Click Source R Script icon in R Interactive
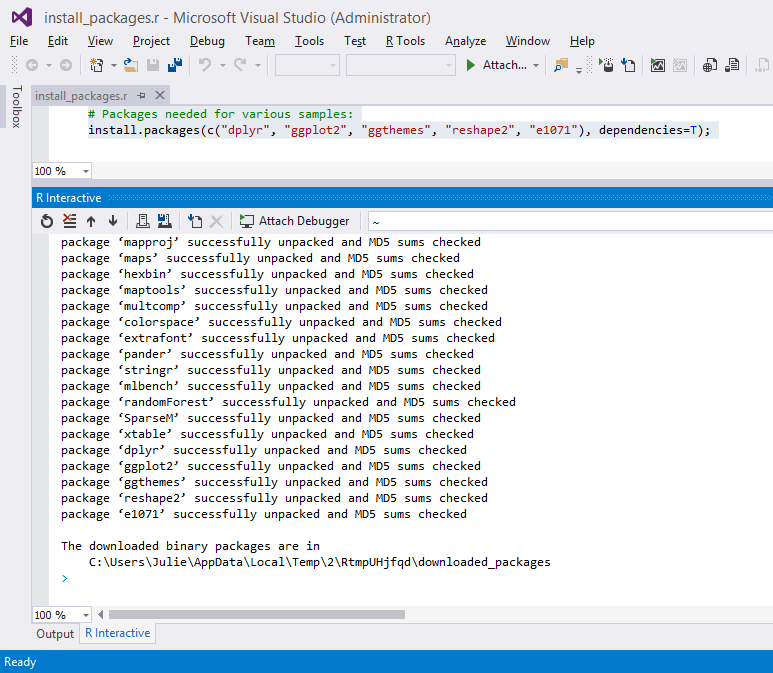This screenshot has width=773, height=673. tap(195, 221)
